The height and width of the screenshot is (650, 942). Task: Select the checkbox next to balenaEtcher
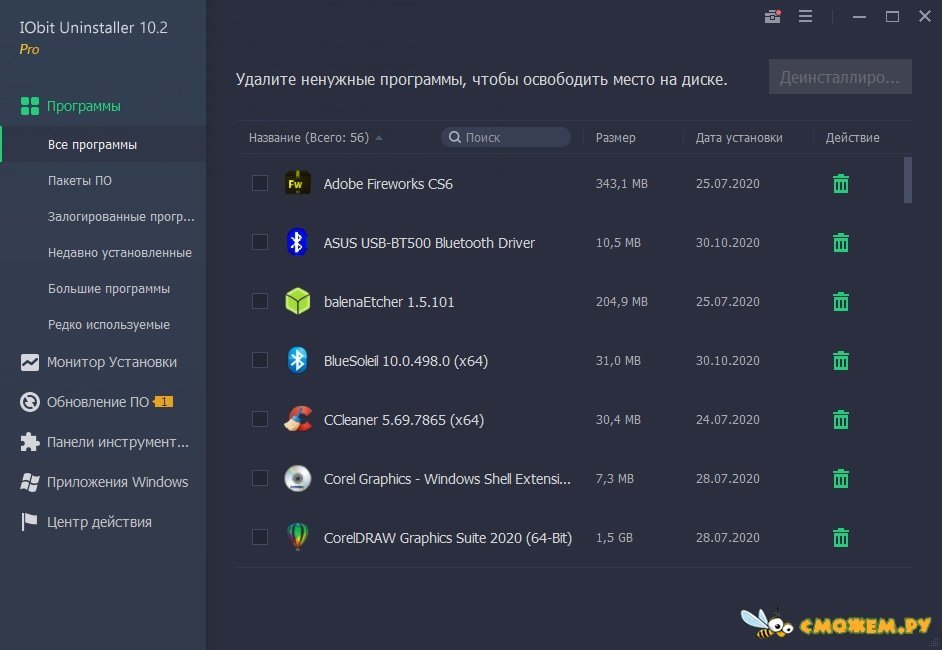pyautogui.click(x=260, y=302)
